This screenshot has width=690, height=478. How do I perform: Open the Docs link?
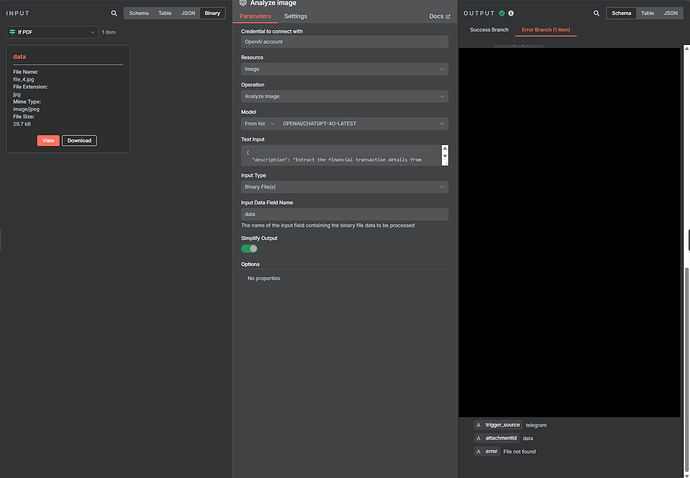click(440, 16)
